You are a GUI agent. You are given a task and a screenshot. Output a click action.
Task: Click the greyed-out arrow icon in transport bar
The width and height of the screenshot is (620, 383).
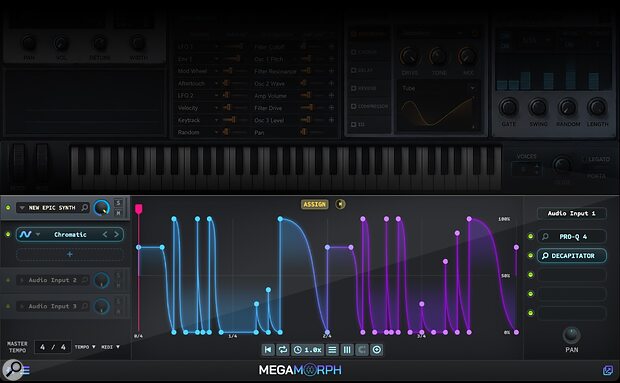click(x=361, y=349)
